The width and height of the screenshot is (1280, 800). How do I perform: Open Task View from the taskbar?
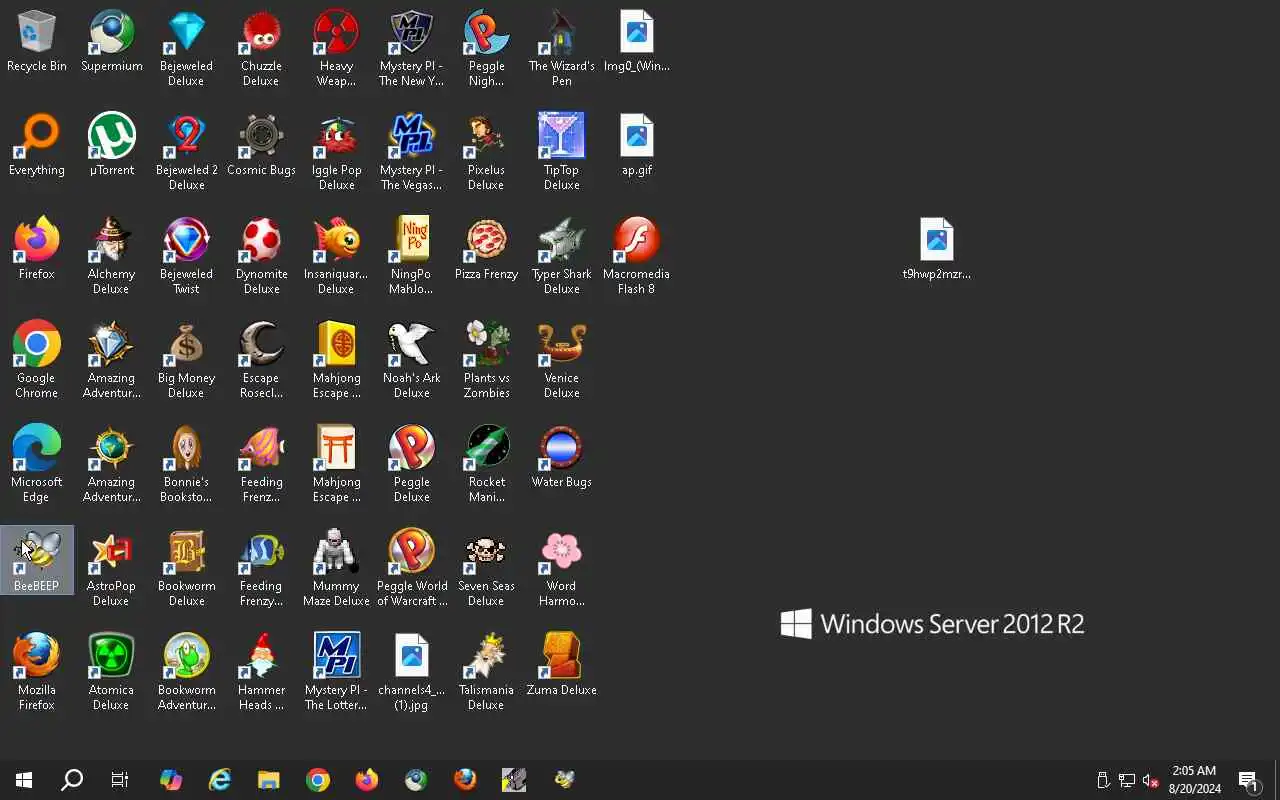[x=120, y=780]
